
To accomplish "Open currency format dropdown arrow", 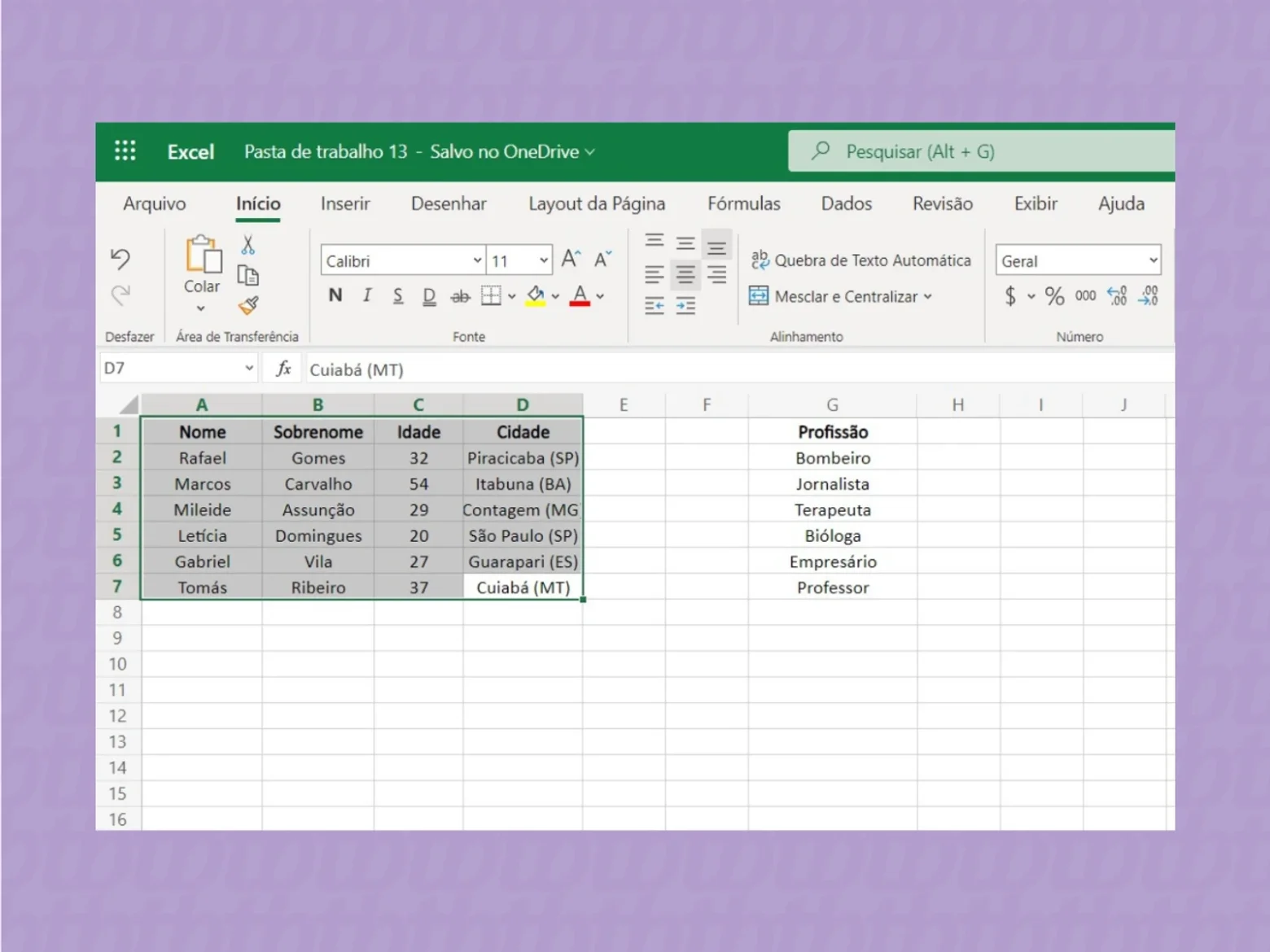I will click(x=1031, y=296).
